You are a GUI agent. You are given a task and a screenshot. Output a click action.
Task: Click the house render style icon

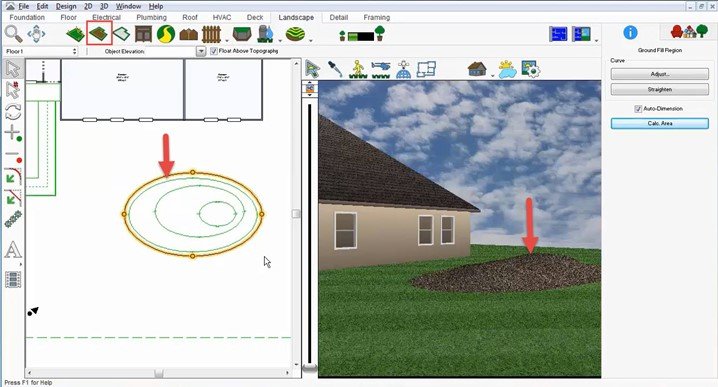tap(477, 69)
